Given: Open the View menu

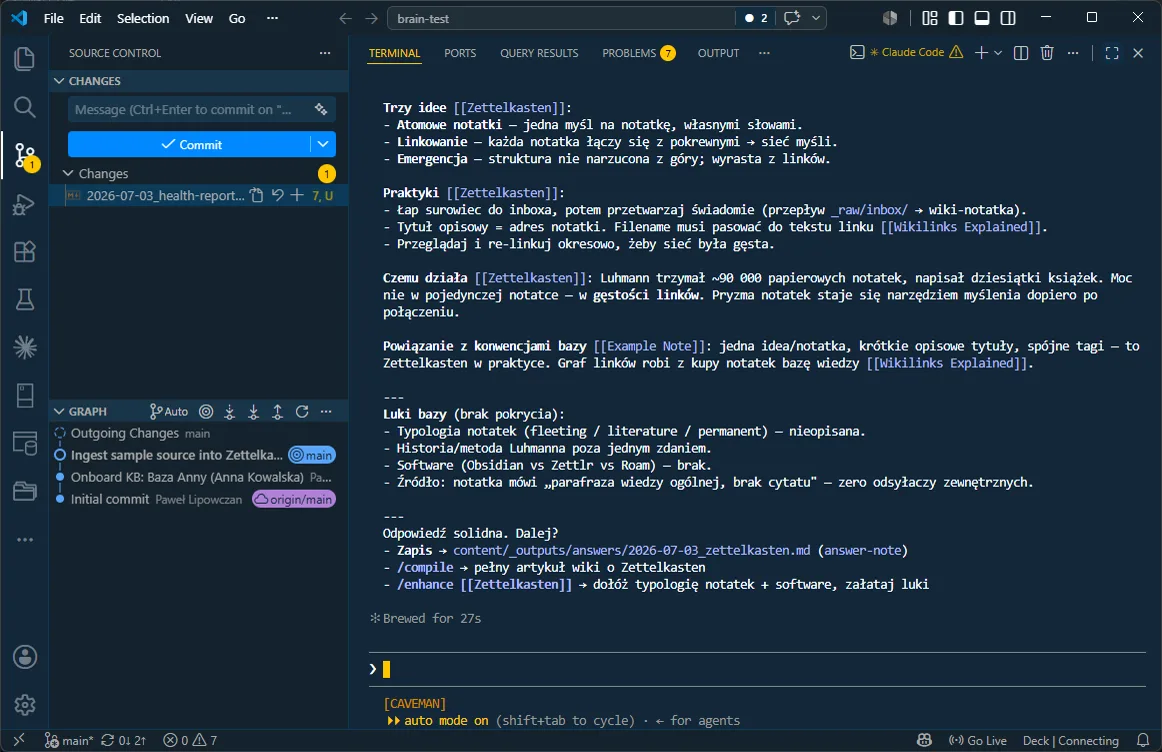Looking at the screenshot, I should tap(199, 18).
